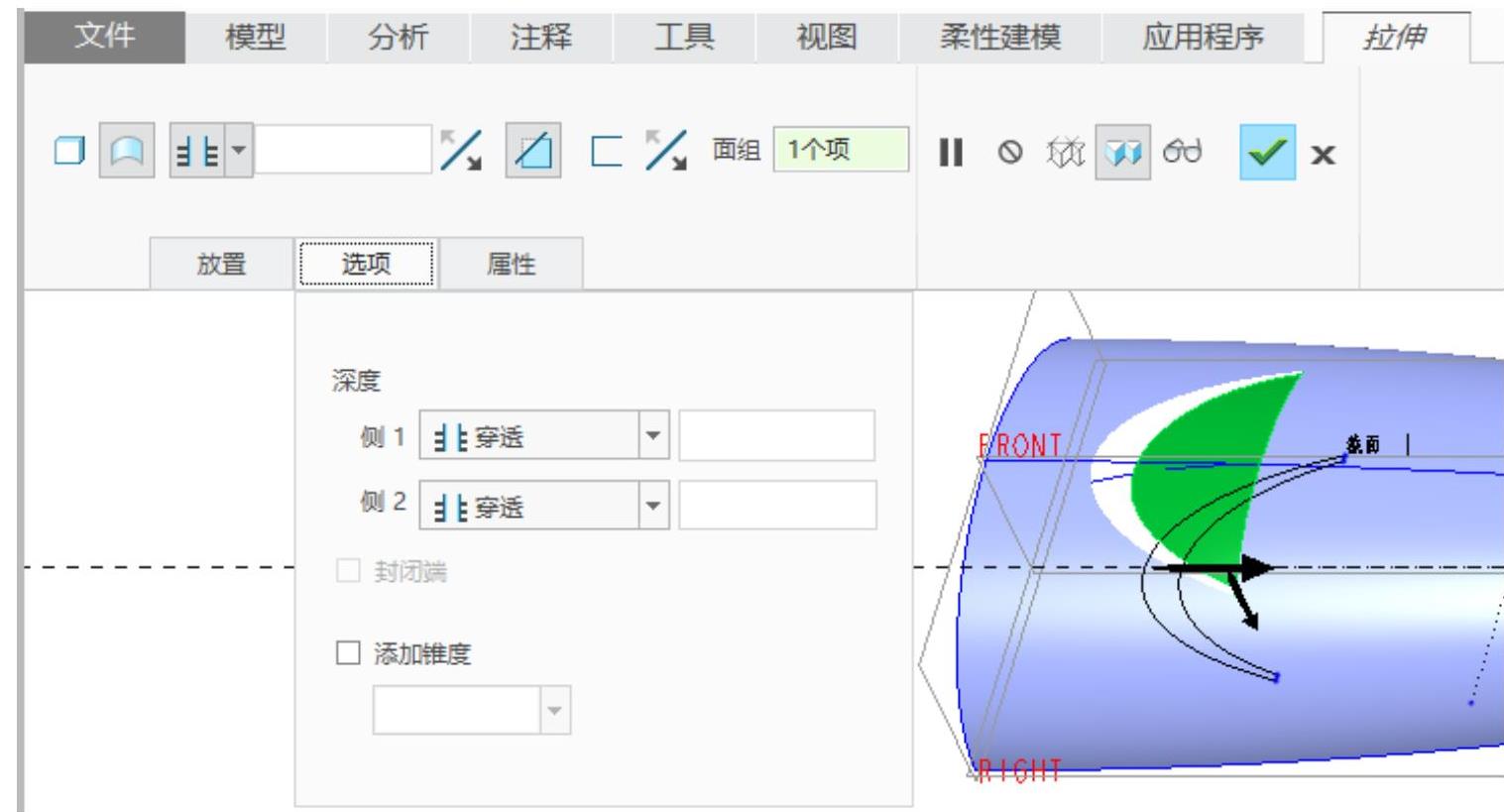Toggle the thicken sketch icon
Image resolution: width=1504 pixels, height=812 pixels.
tap(606, 152)
